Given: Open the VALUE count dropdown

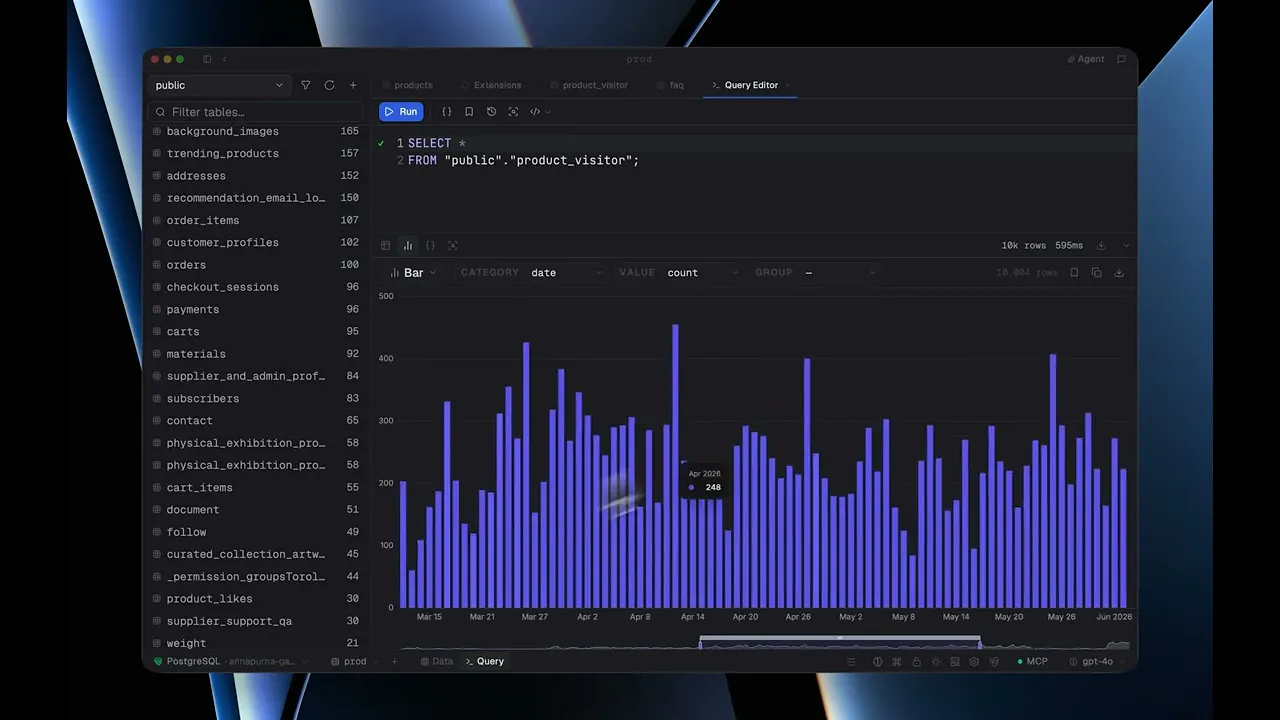Looking at the screenshot, I should pyautogui.click(x=679, y=272).
